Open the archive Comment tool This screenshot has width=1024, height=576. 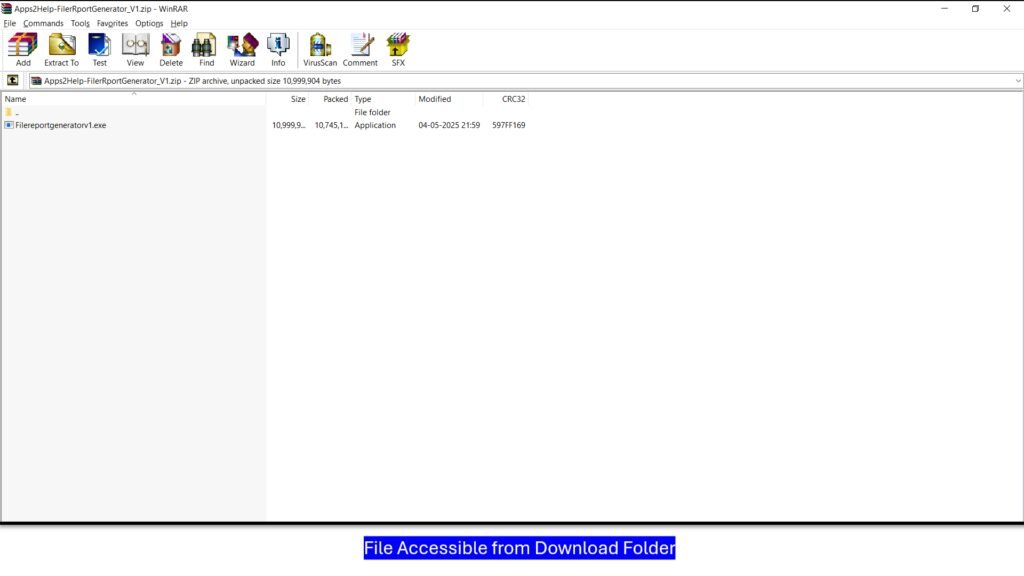click(x=360, y=49)
